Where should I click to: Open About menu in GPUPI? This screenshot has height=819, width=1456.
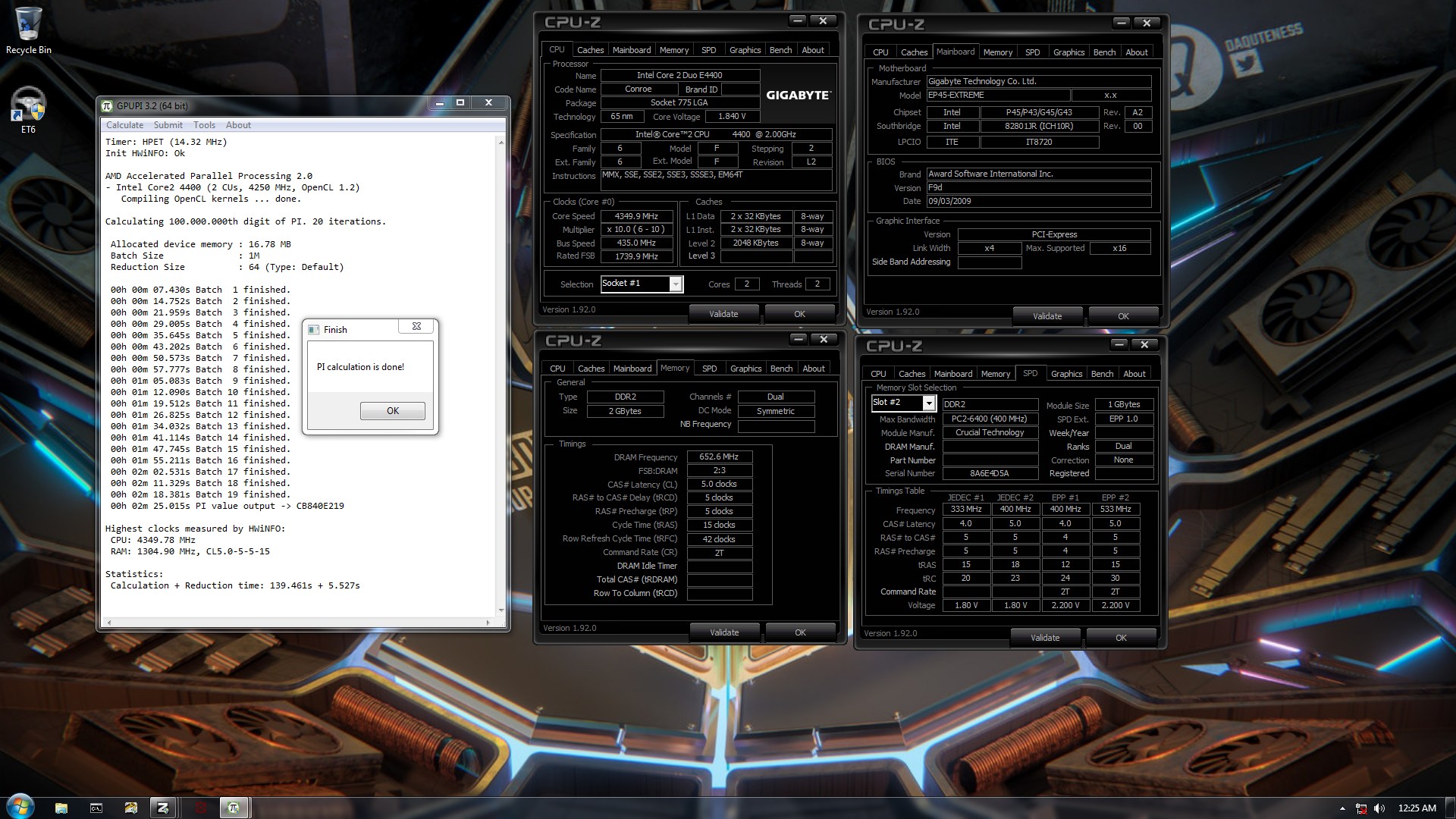click(x=238, y=125)
